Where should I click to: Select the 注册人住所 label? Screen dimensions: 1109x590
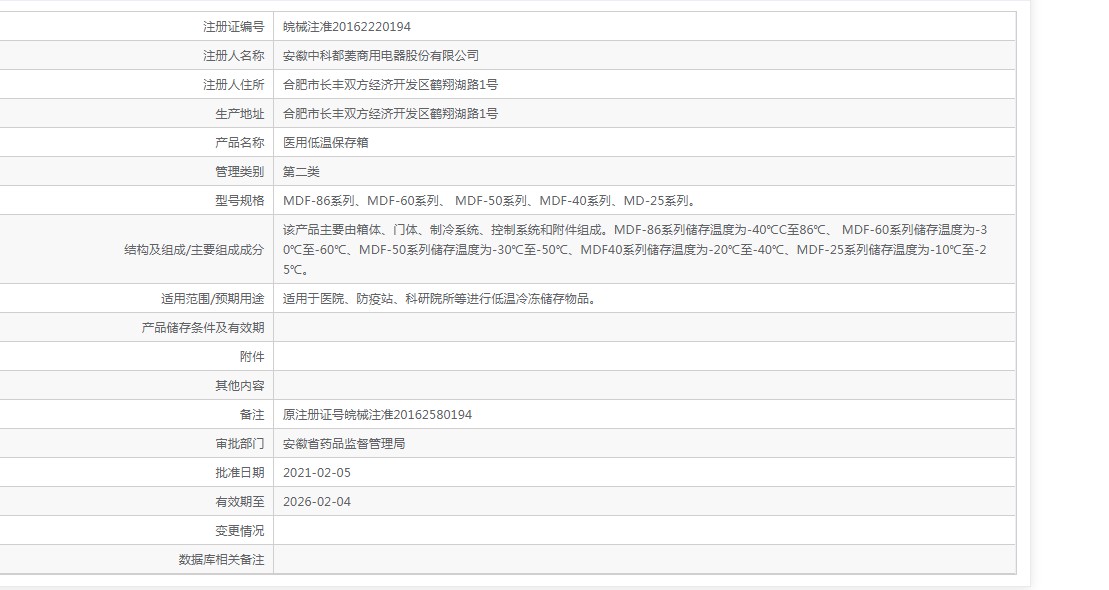(x=233, y=85)
